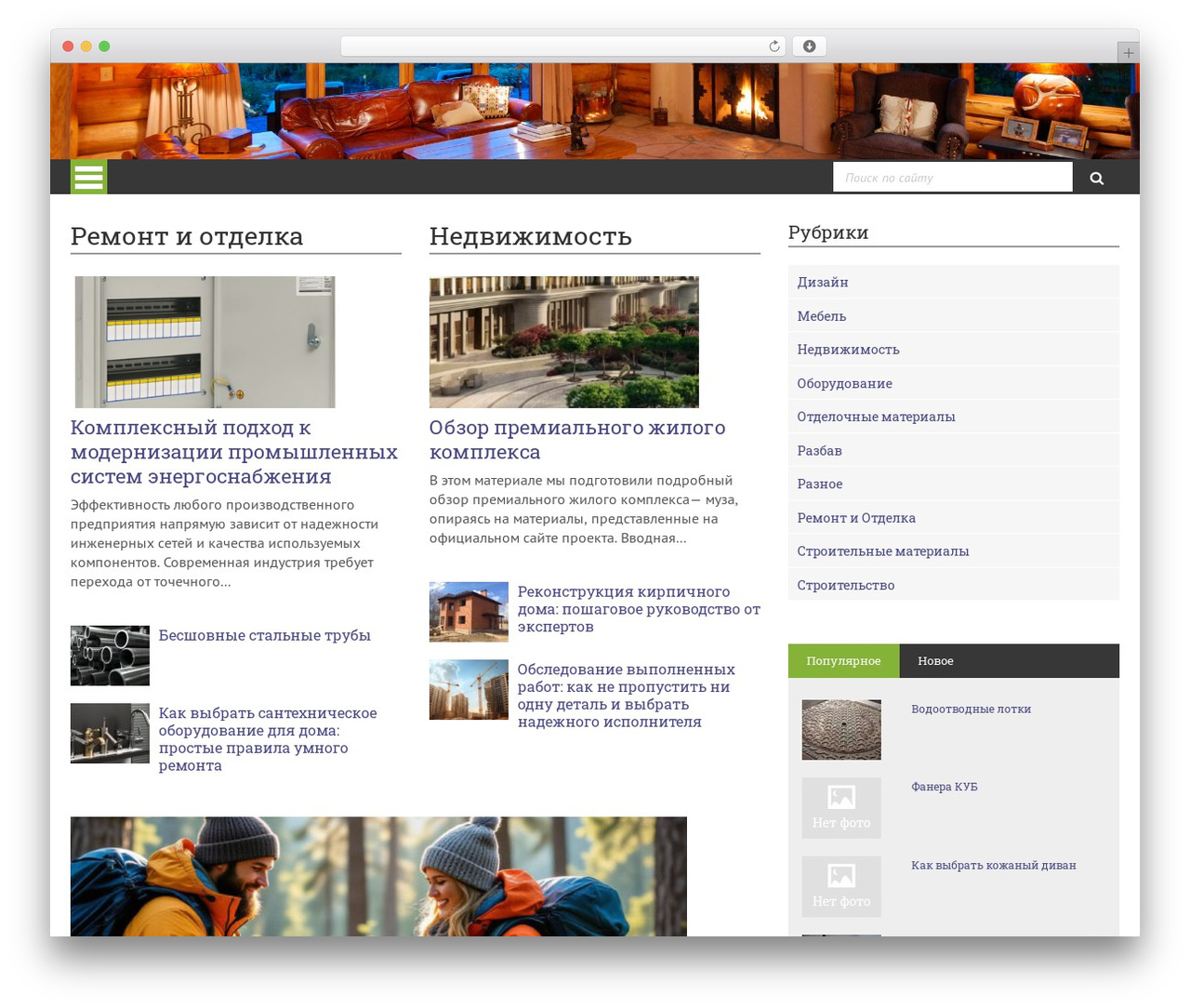The image size is (1190, 1008).
Task: Open the Ремонт и отделка section heading
Action: [187, 236]
